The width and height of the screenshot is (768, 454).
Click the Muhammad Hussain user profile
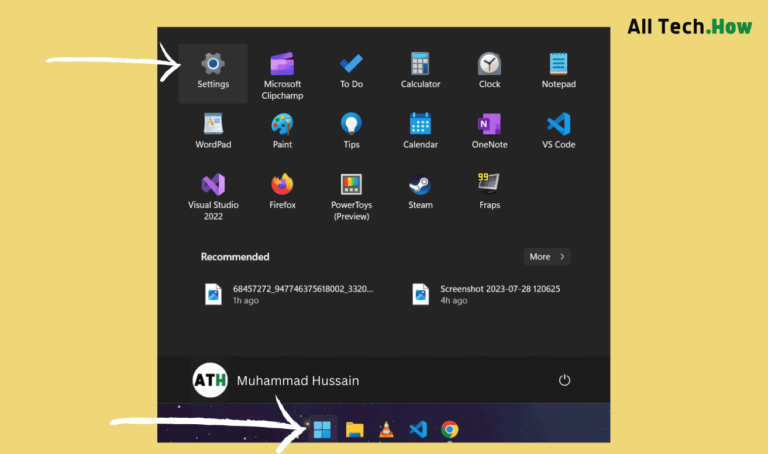(275, 380)
